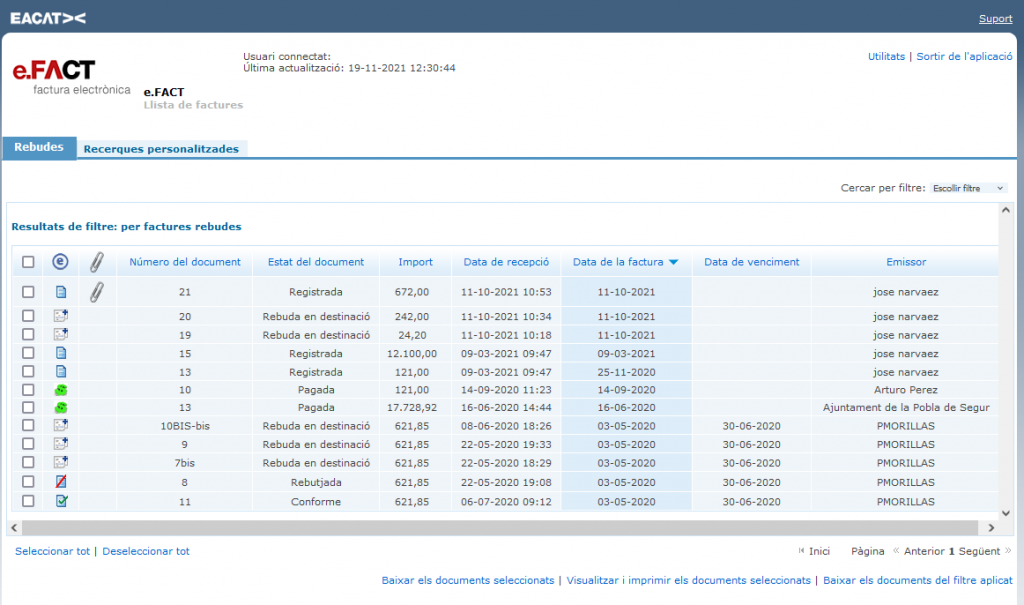Image resolution: width=1024 pixels, height=605 pixels.
Task: Click the conforme check icon for invoice 11
Action: [61, 501]
